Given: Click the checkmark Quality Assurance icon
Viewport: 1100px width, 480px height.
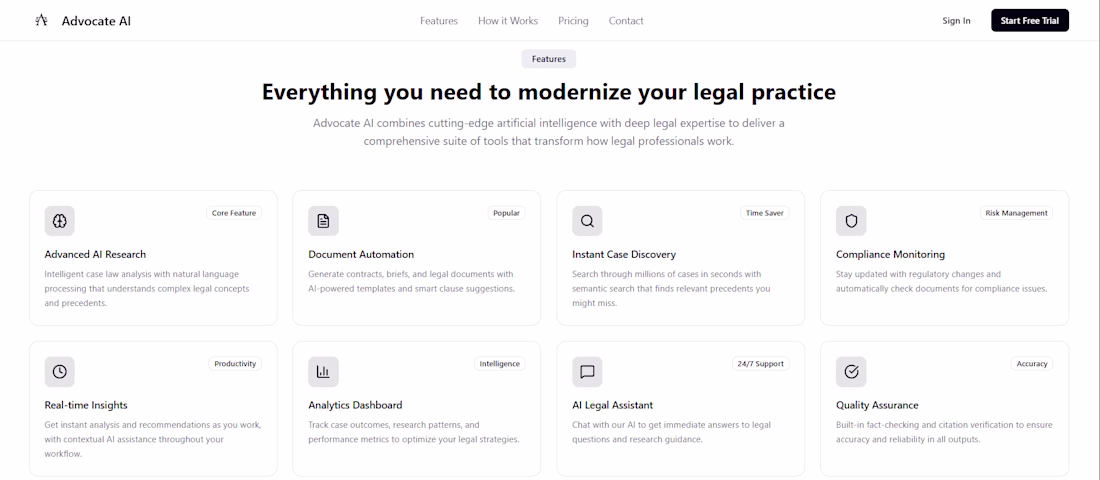Looking at the screenshot, I should click(x=851, y=372).
